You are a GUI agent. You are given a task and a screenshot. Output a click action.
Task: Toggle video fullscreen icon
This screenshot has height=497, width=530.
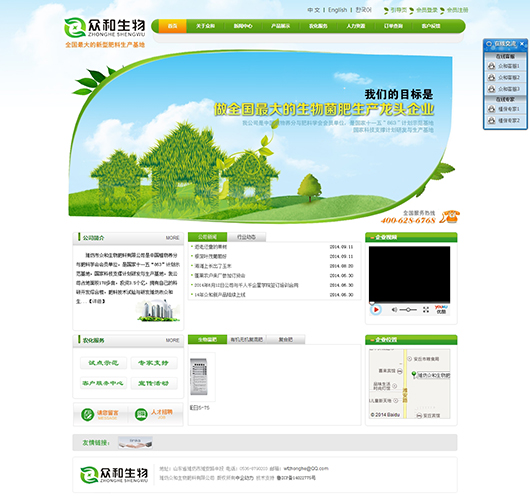pos(426,310)
